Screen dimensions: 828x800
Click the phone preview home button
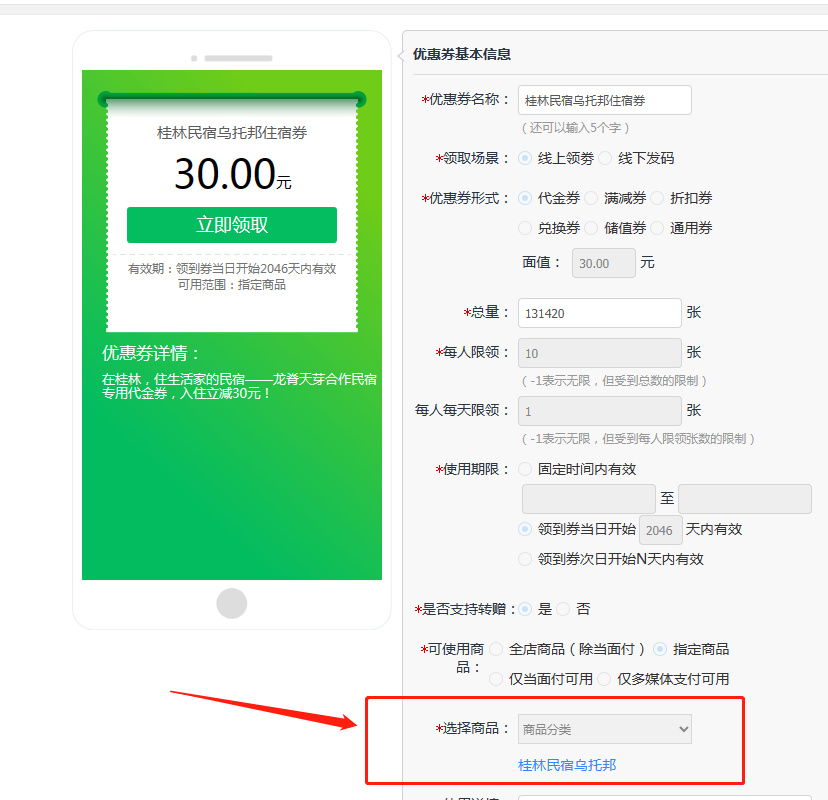pyautogui.click(x=232, y=603)
